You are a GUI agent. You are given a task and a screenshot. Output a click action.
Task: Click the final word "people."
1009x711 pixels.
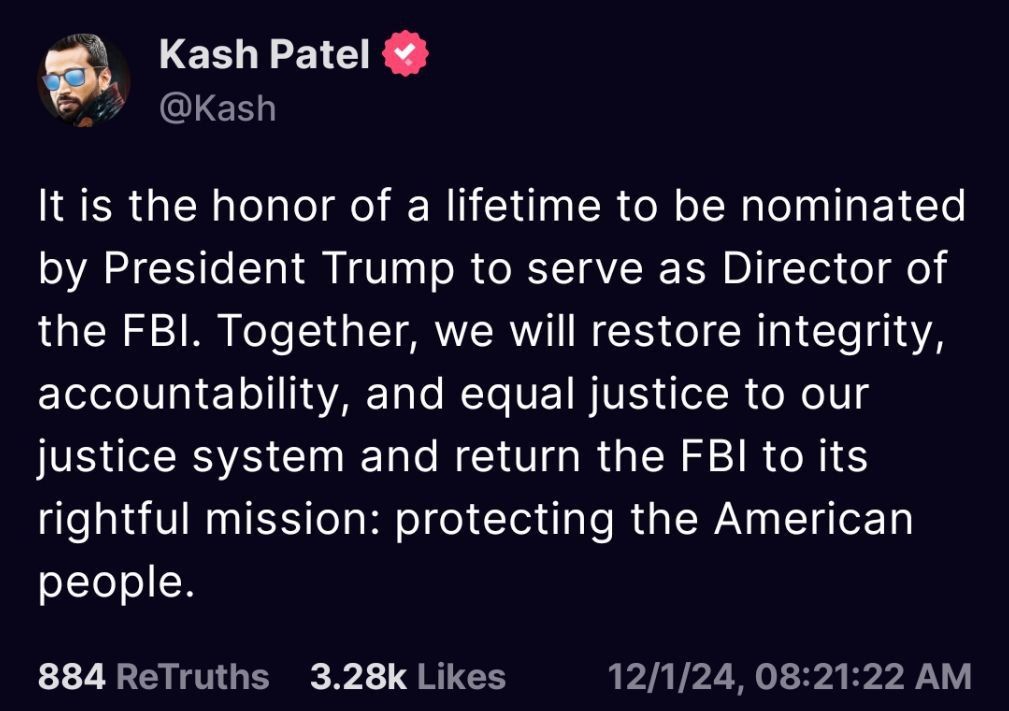(x=114, y=583)
